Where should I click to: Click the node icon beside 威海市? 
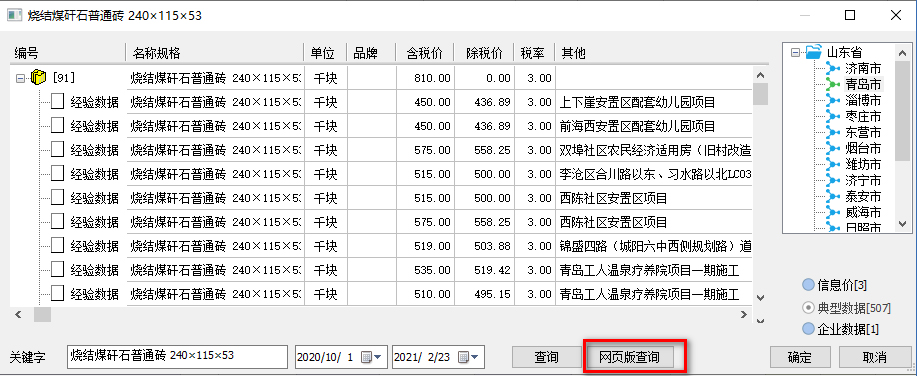pos(833,211)
